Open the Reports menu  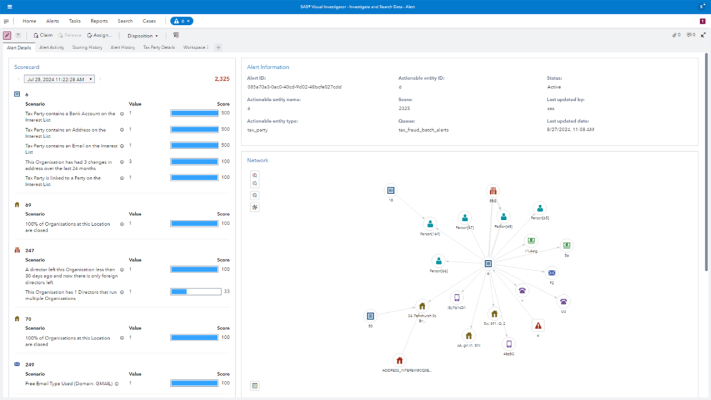[x=99, y=21]
